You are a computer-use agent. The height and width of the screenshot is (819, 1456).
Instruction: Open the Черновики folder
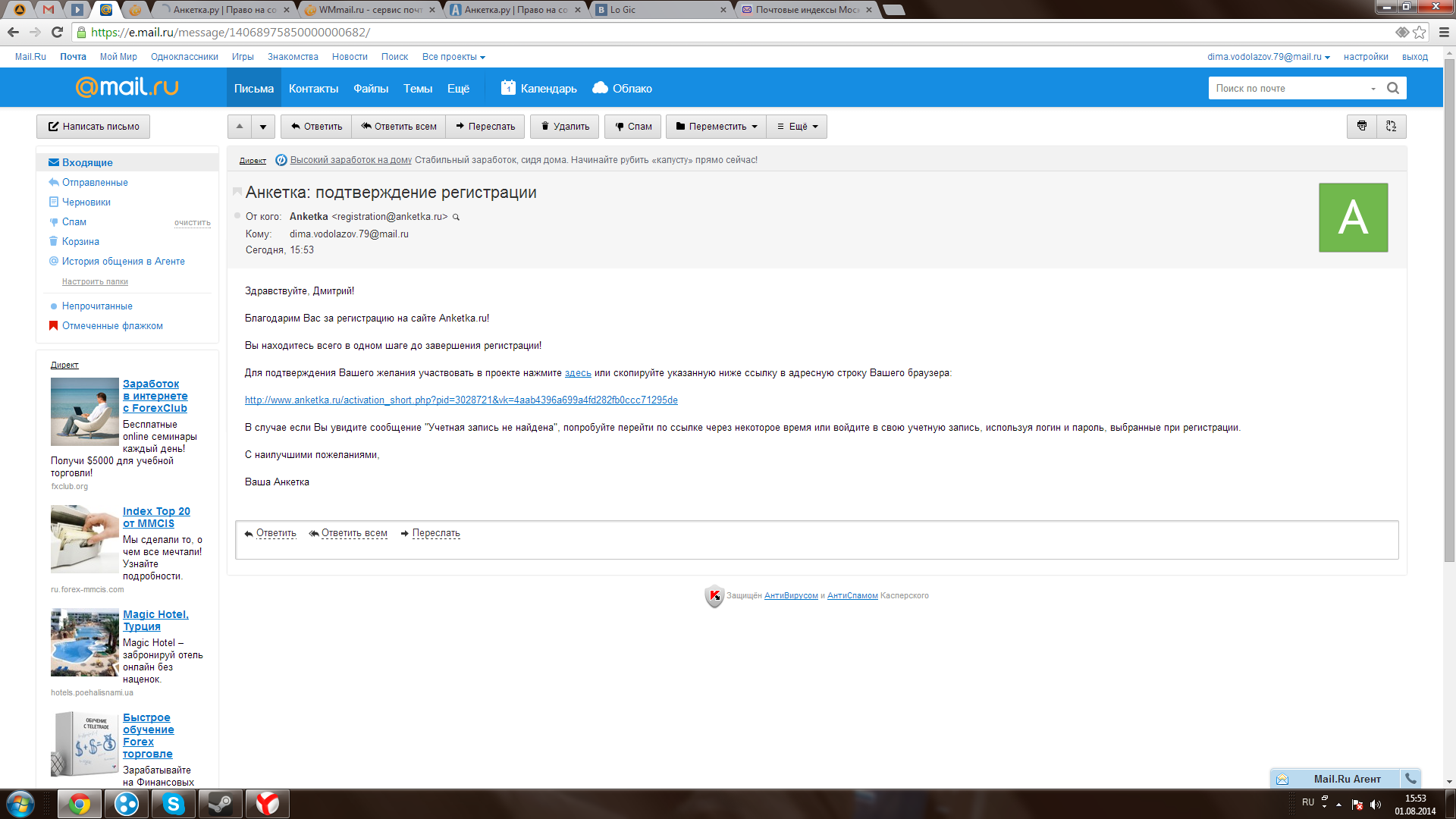pos(86,202)
